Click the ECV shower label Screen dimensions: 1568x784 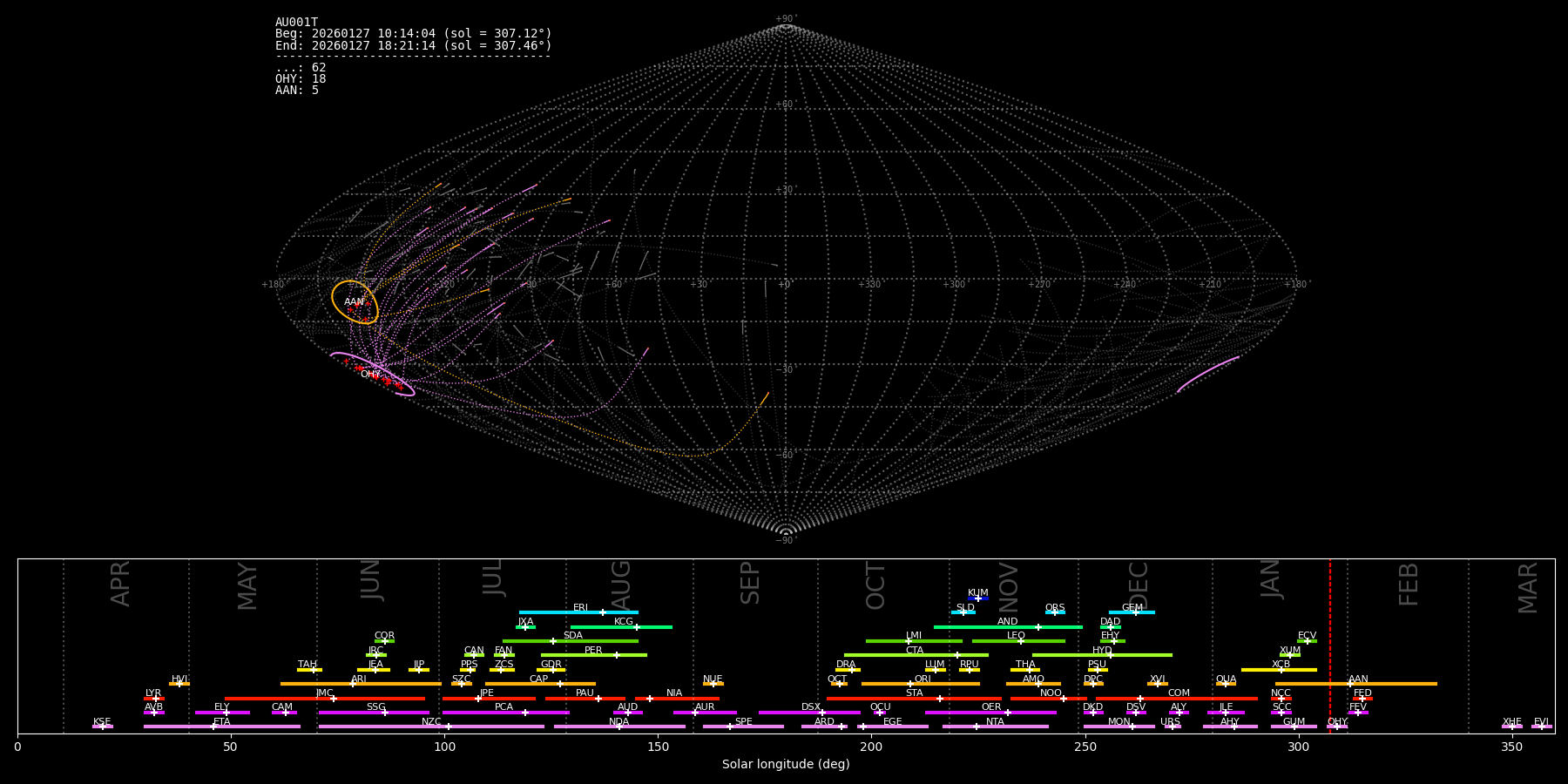(1307, 636)
